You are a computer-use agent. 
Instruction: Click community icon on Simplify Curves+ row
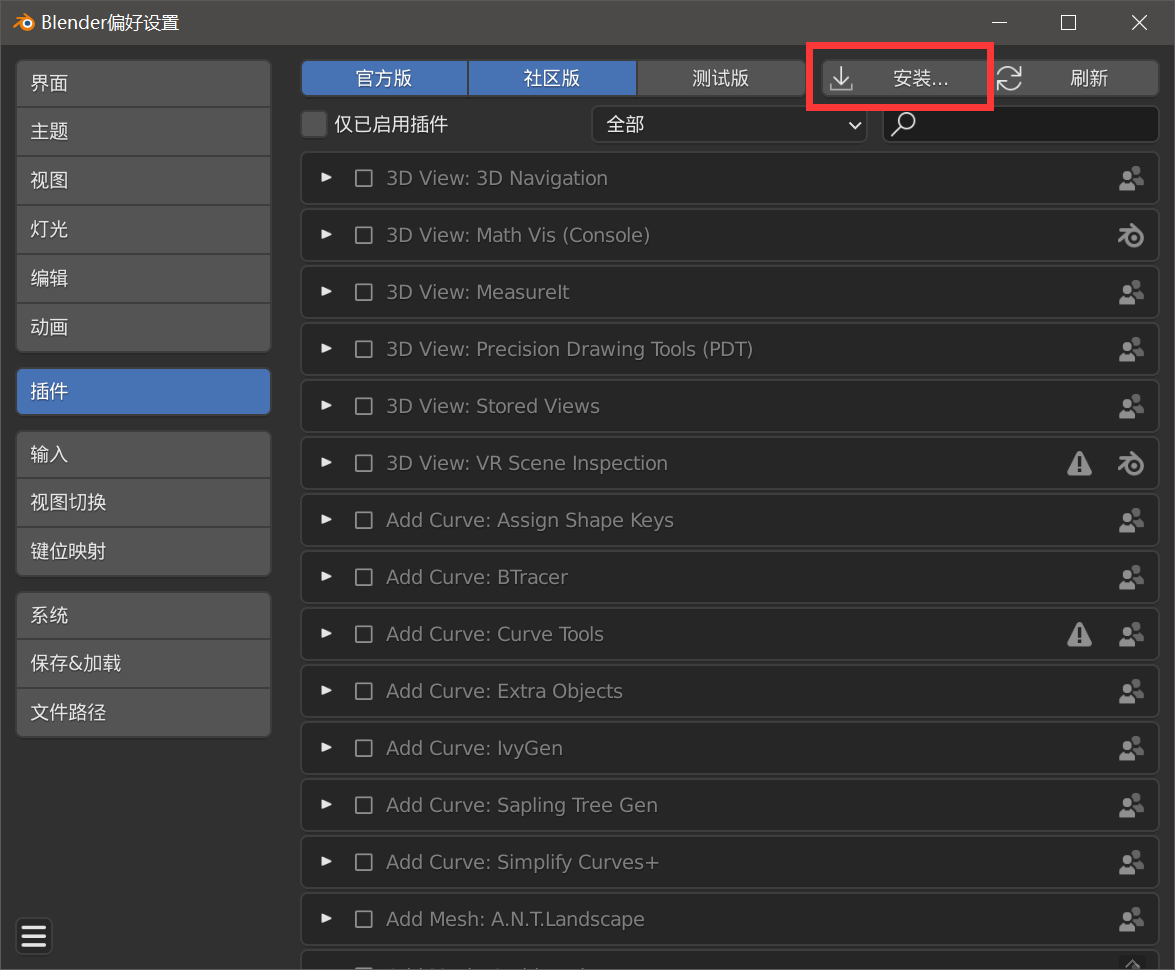(x=1131, y=862)
